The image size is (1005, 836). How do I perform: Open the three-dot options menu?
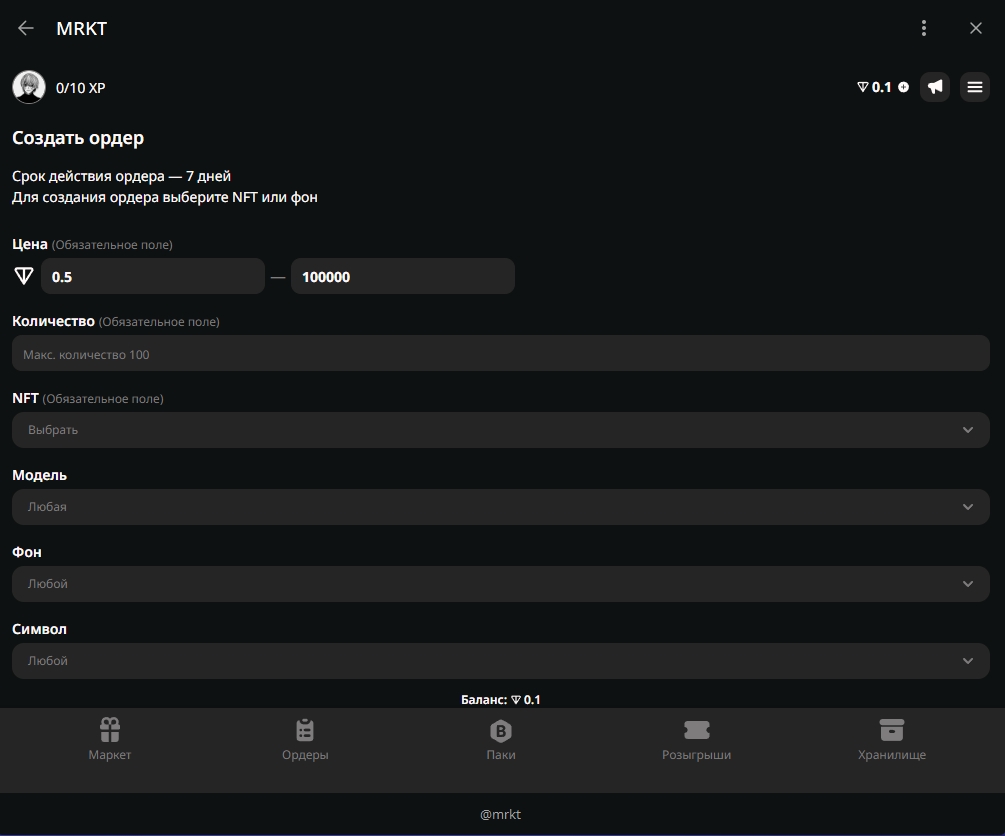coord(924,28)
